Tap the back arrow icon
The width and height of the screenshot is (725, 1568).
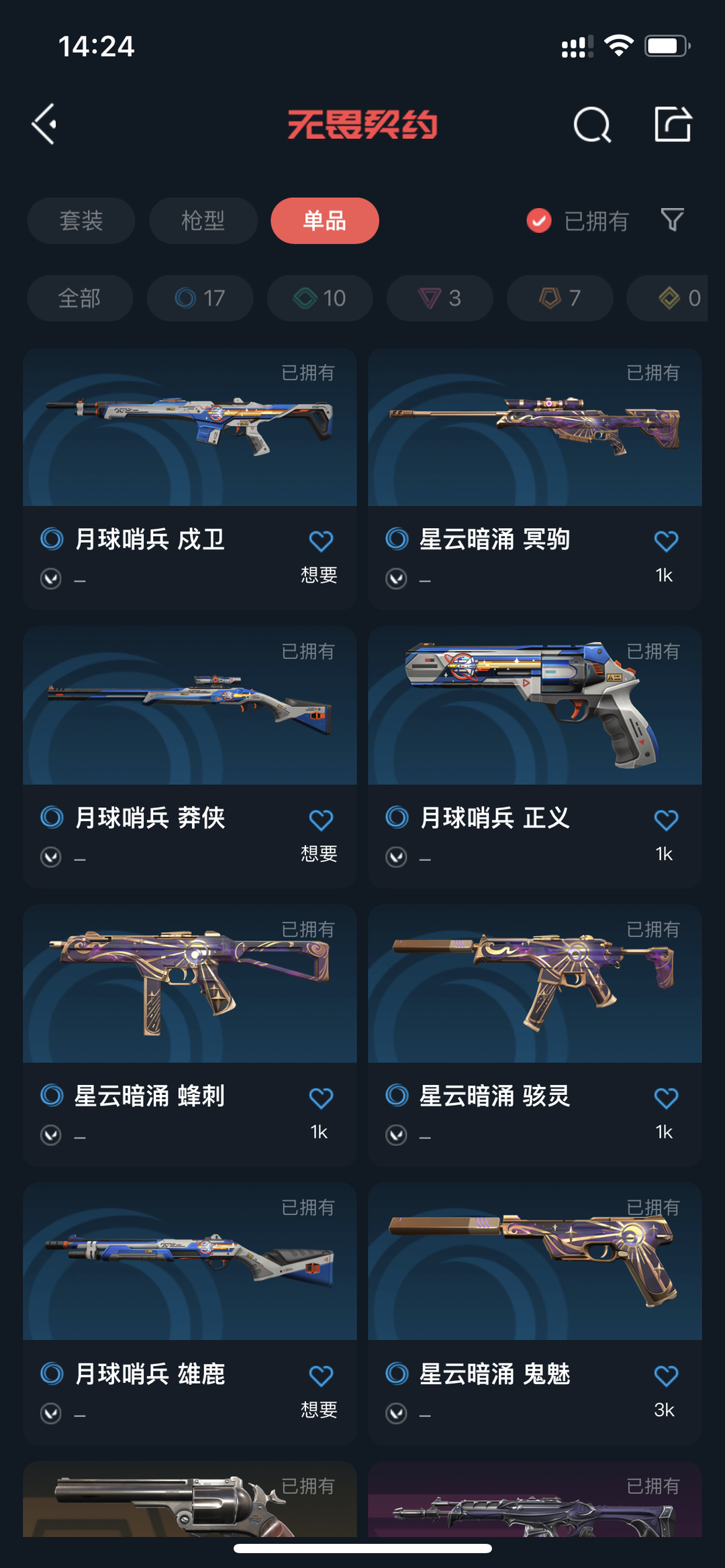[44, 124]
